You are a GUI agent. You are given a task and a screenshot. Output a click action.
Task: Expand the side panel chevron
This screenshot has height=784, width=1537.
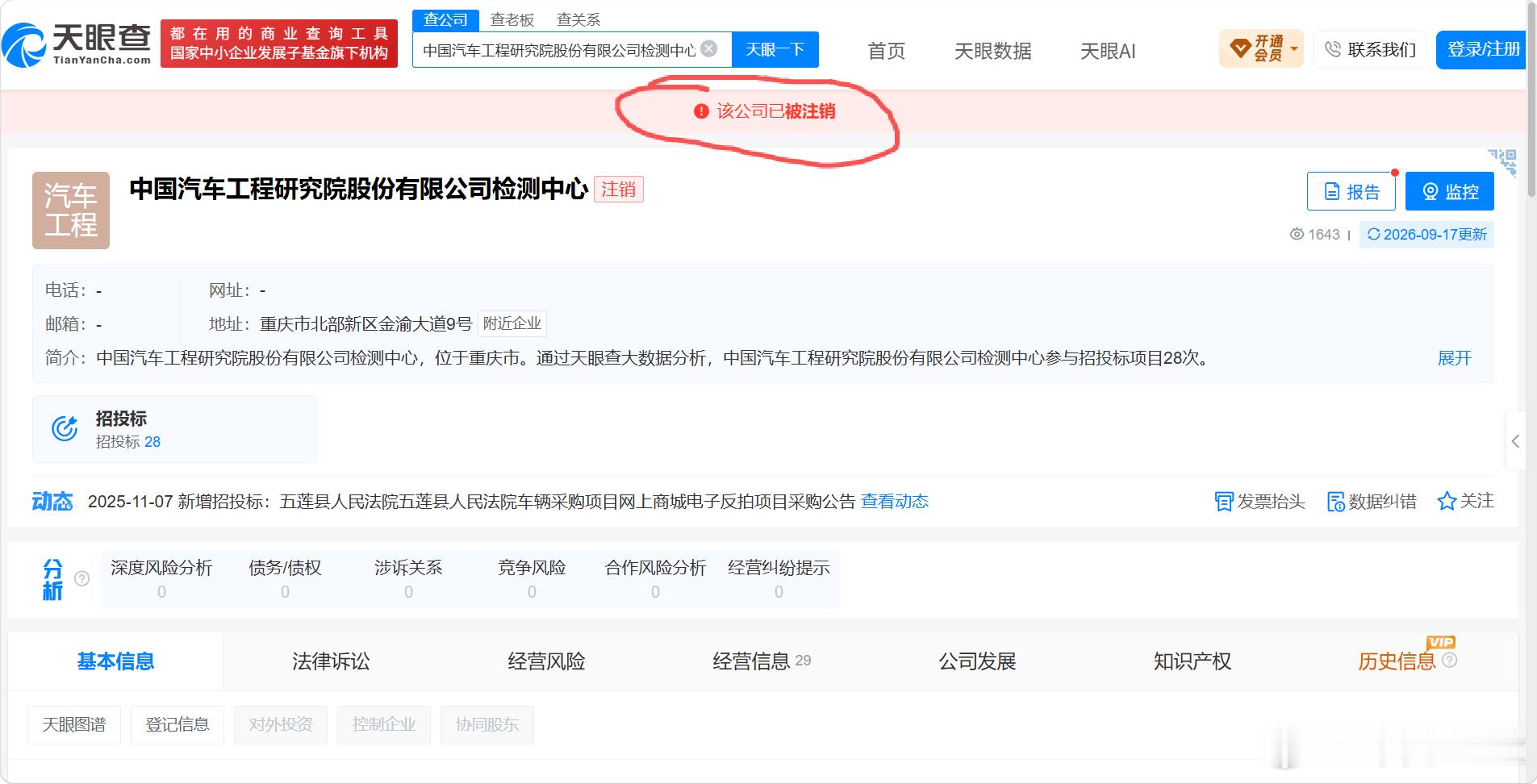coord(1515,441)
